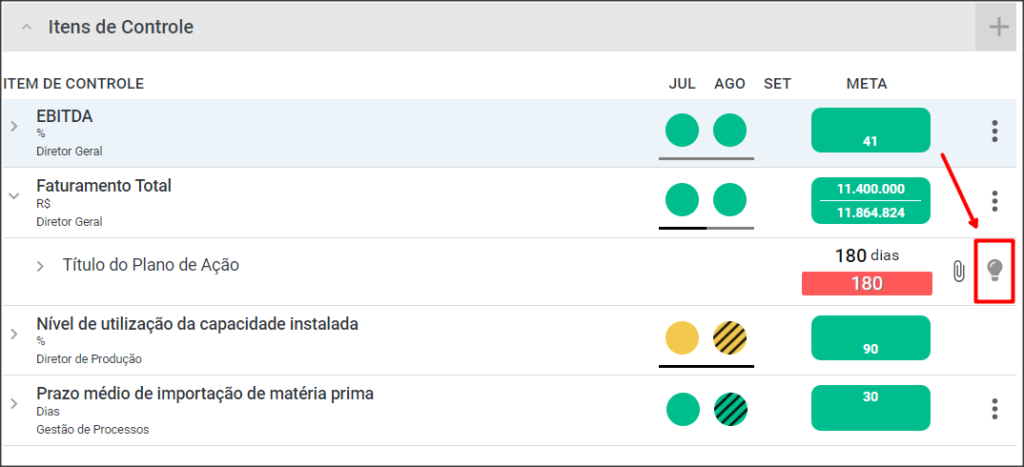This screenshot has width=1024, height=467.
Task: Click the lightbulb icon on the action plan row
Action: click(x=994, y=269)
